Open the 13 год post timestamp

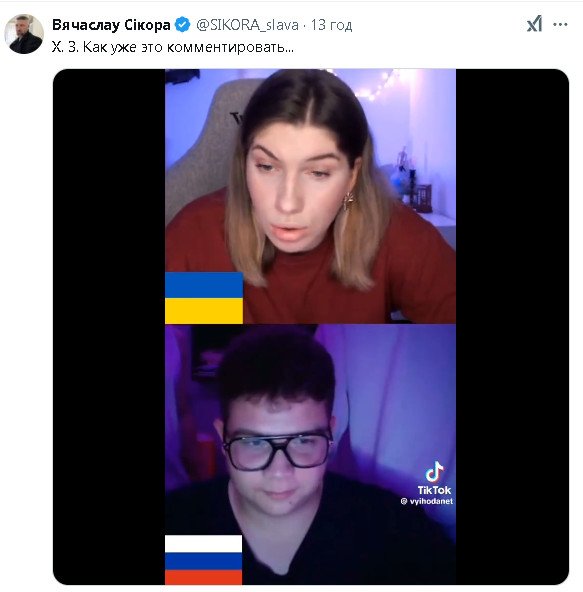point(331,25)
